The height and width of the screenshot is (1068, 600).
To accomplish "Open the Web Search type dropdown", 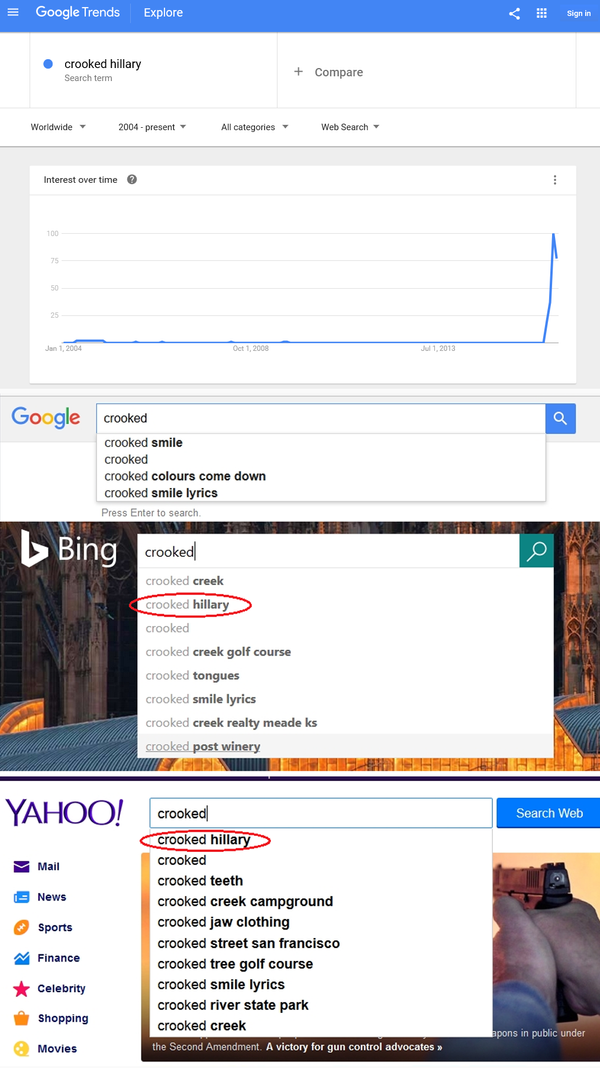I will tap(350, 127).
